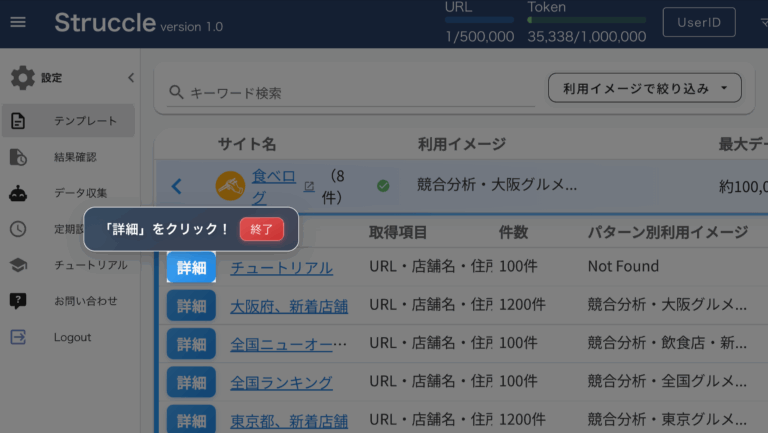Click the 設定 gear icon
Screen dimensions: 768x433
coord(22,77)
